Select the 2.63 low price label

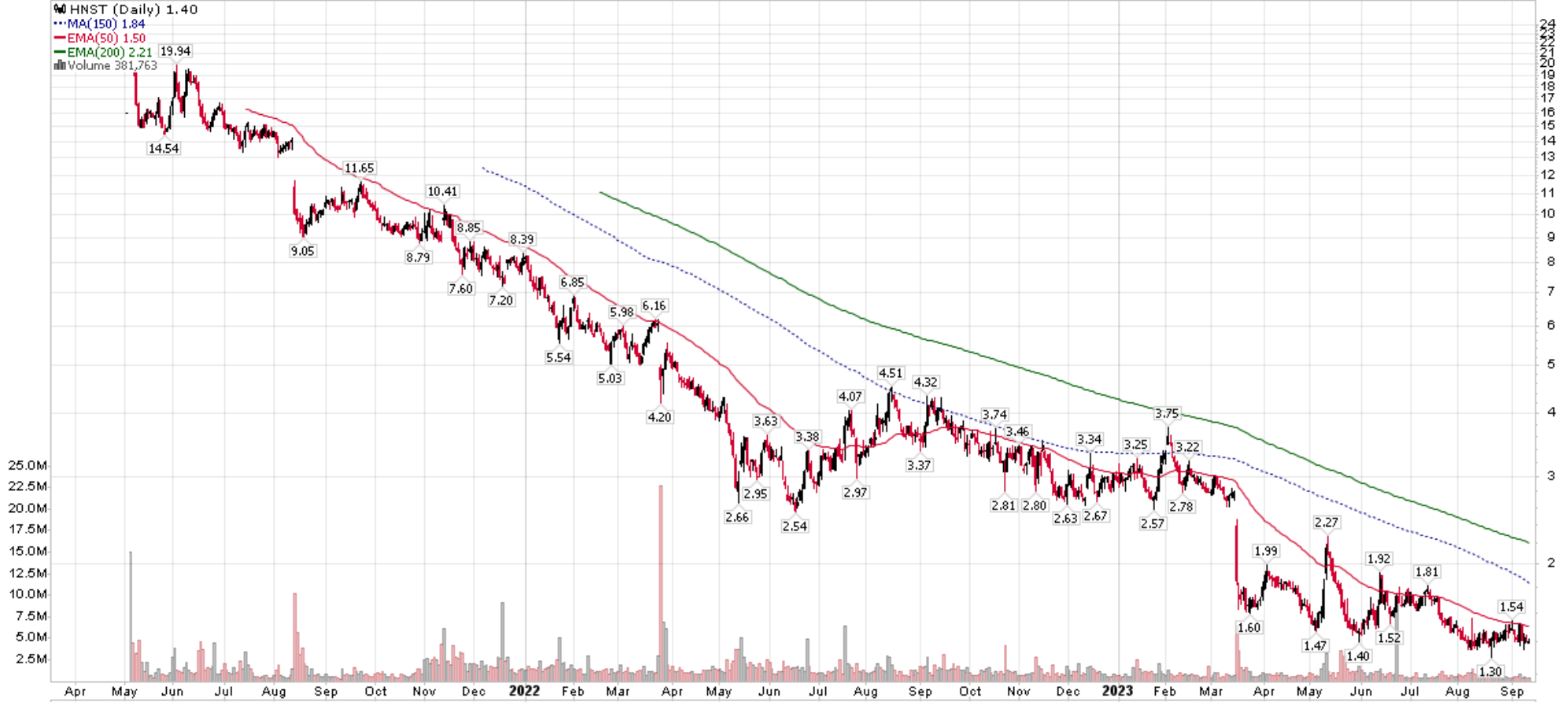tap(1064, 519)
